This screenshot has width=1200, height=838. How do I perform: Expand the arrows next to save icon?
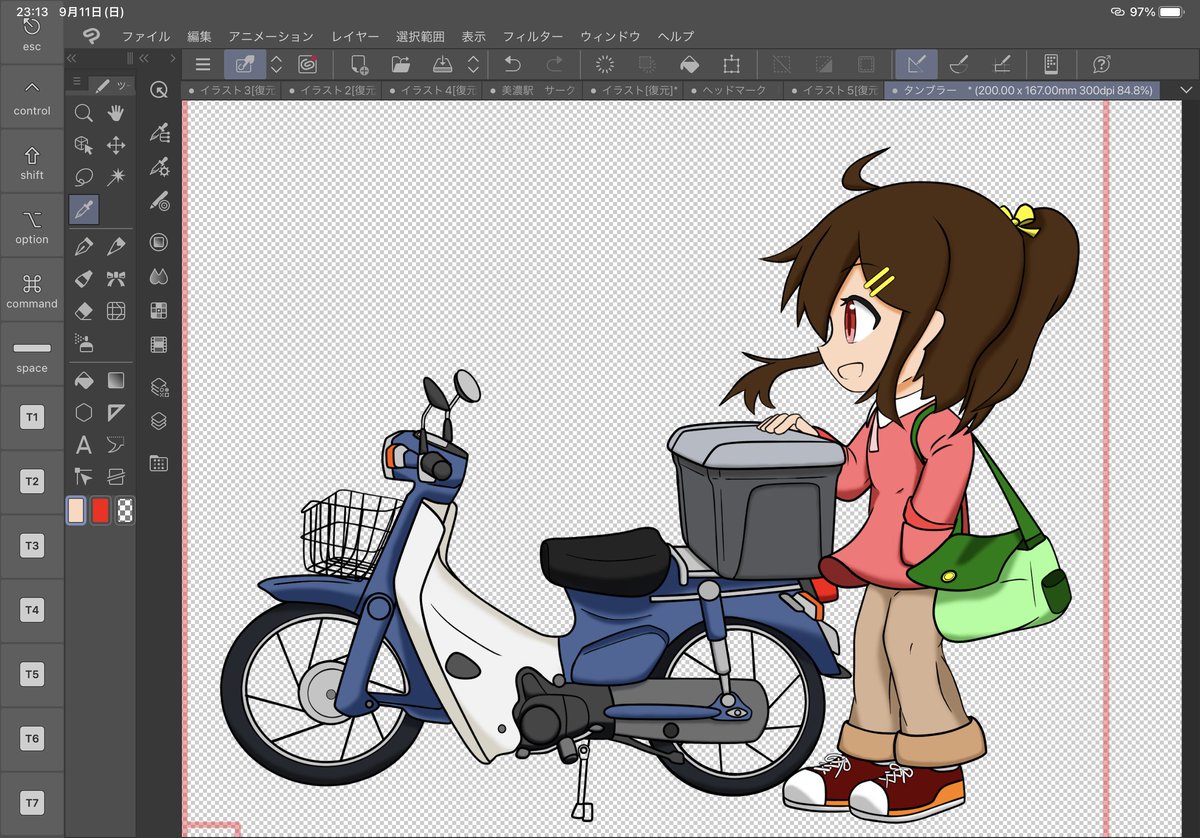(x=474, y=64)
